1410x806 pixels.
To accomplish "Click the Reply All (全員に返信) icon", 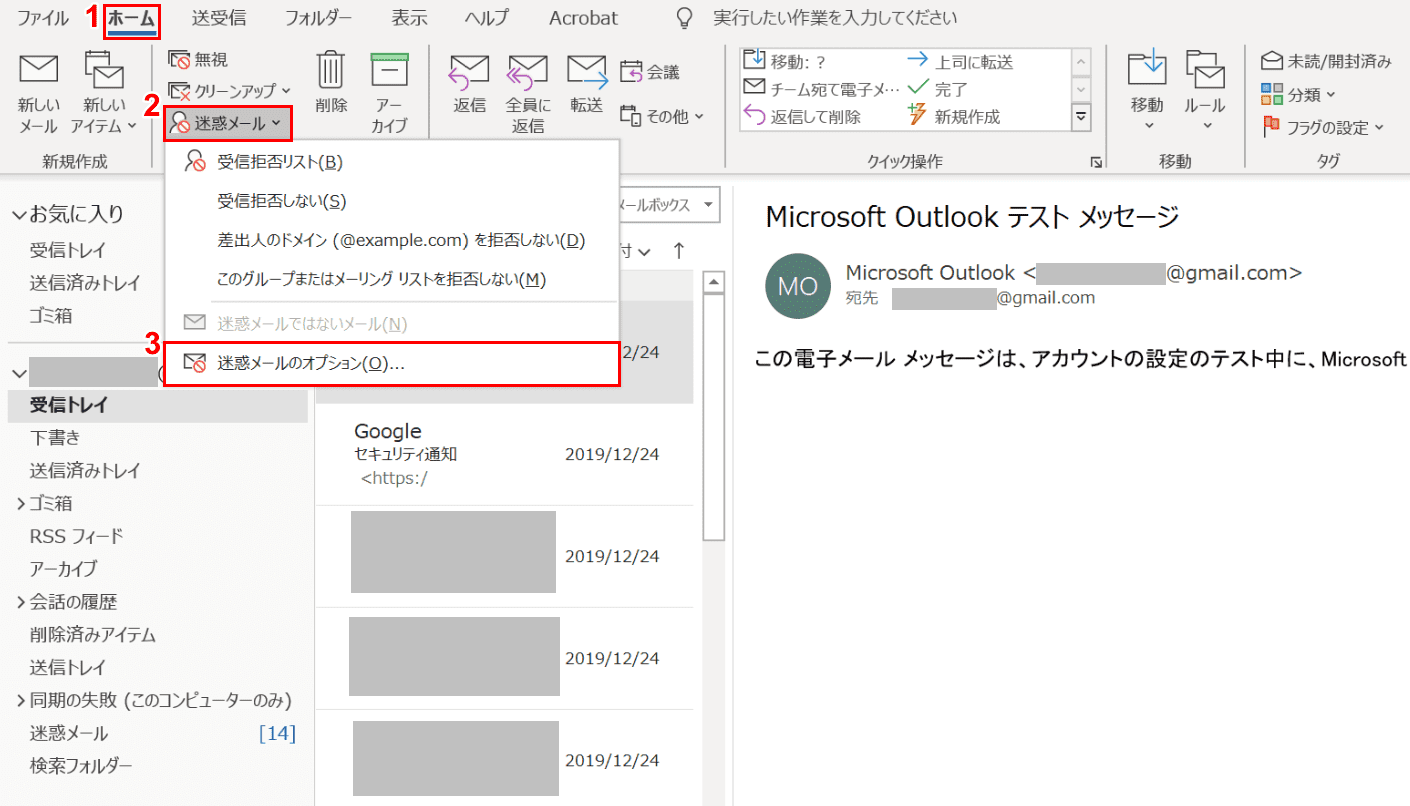I will (528, 72).
